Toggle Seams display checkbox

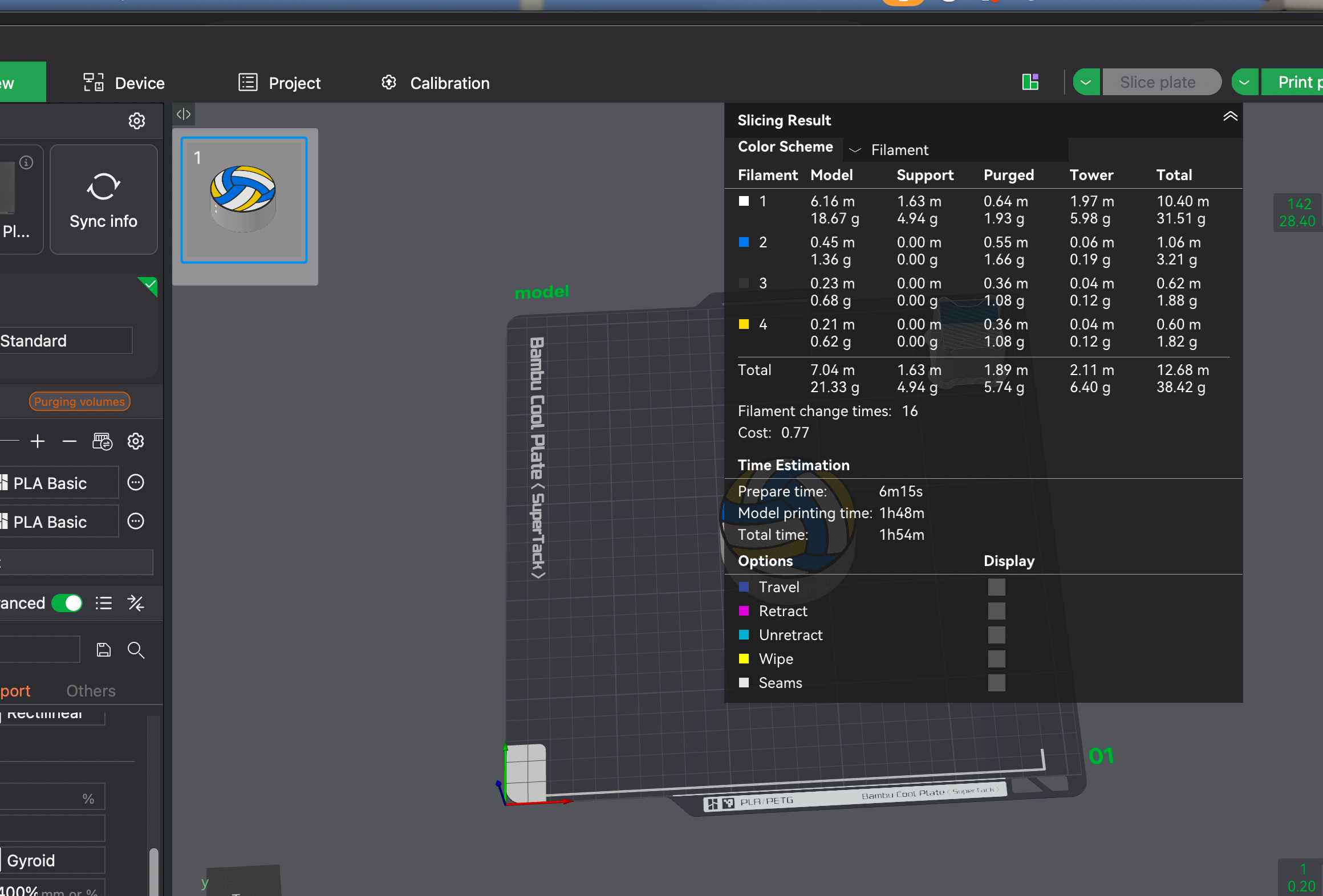click(x=997, y=683)
